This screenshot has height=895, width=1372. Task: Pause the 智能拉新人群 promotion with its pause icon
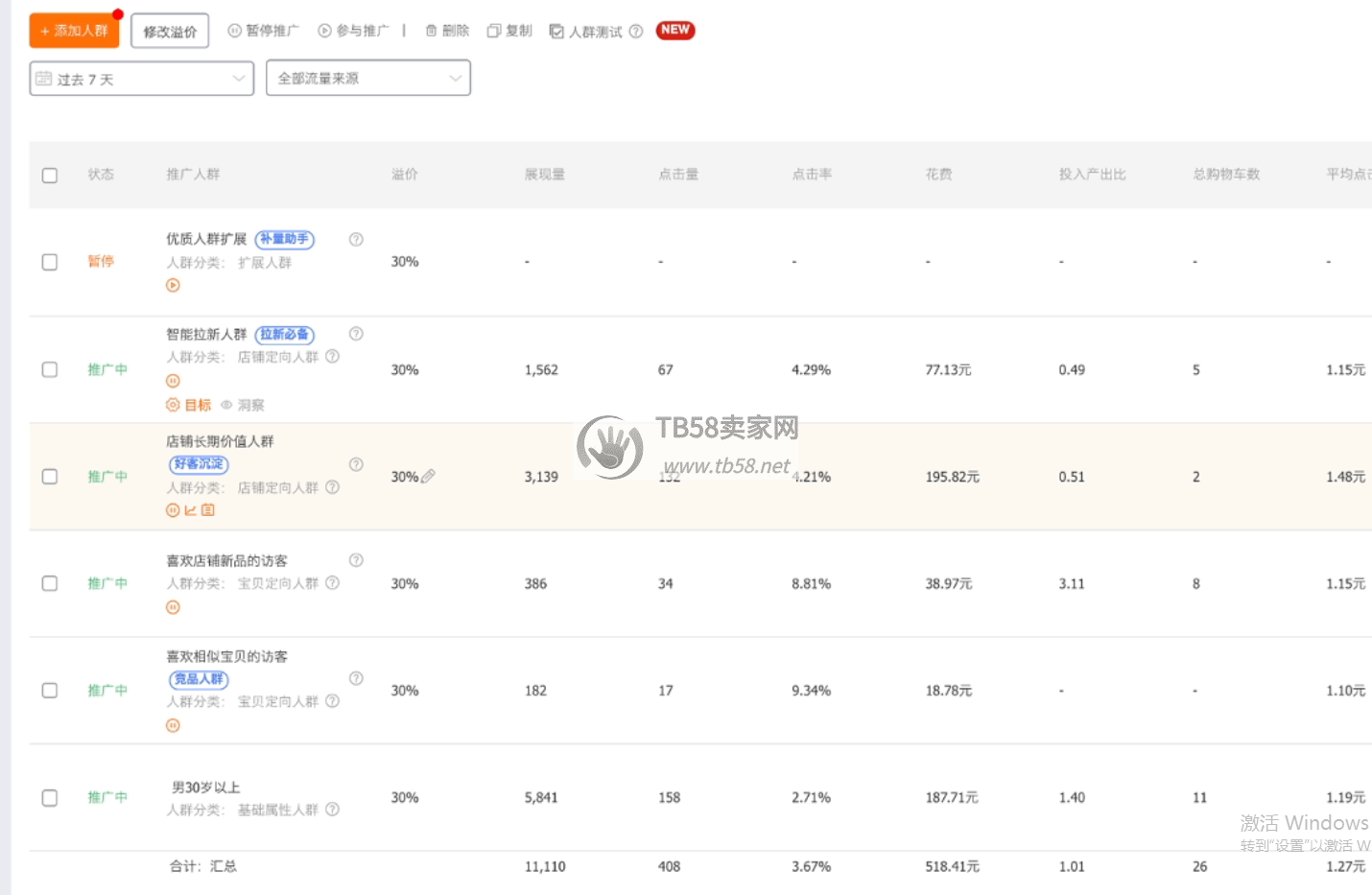point(173,381)
